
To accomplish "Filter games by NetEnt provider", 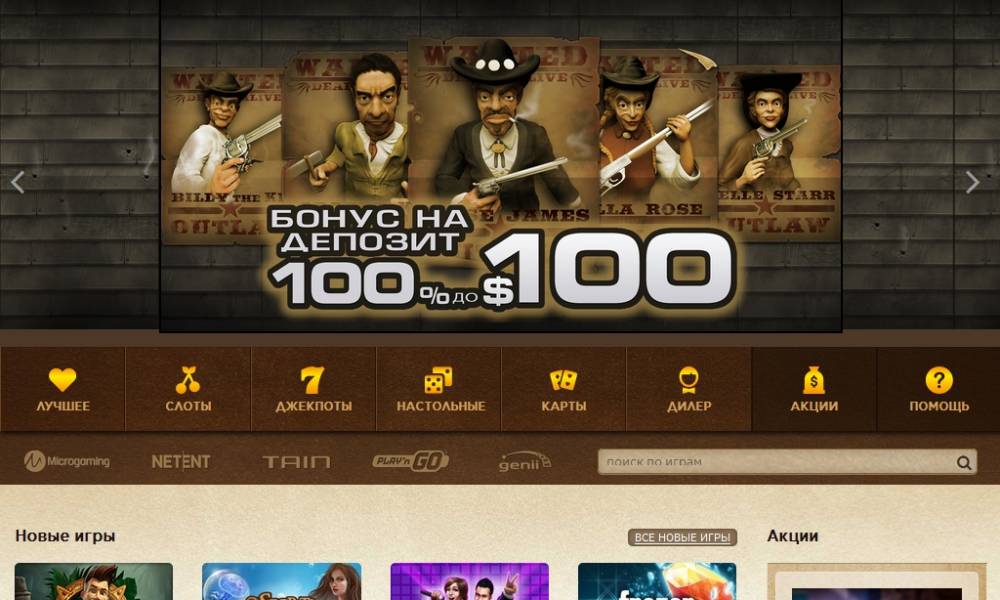I will 180,461.
